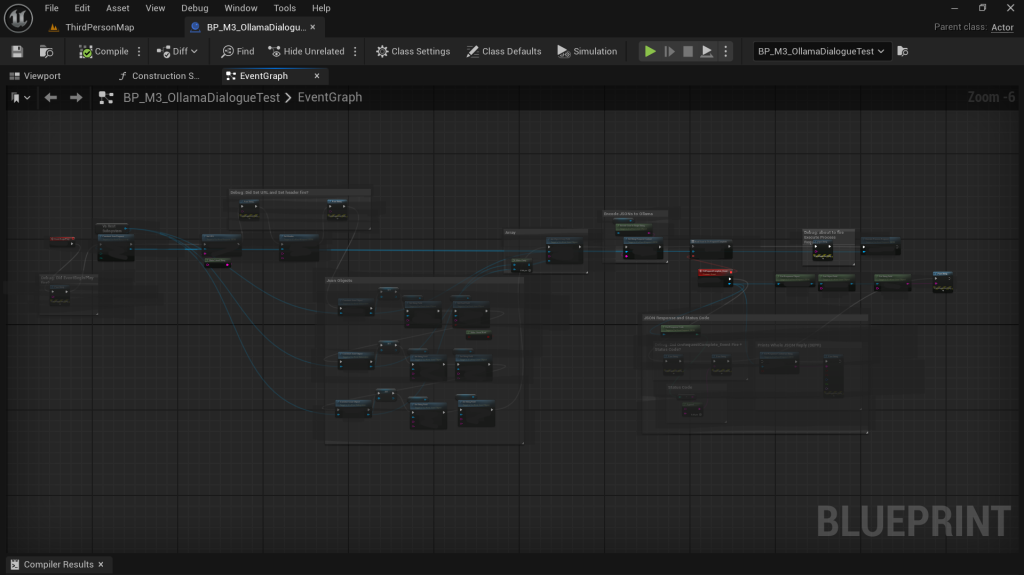Click the Browse to asset icon

[x=46, y=51]
